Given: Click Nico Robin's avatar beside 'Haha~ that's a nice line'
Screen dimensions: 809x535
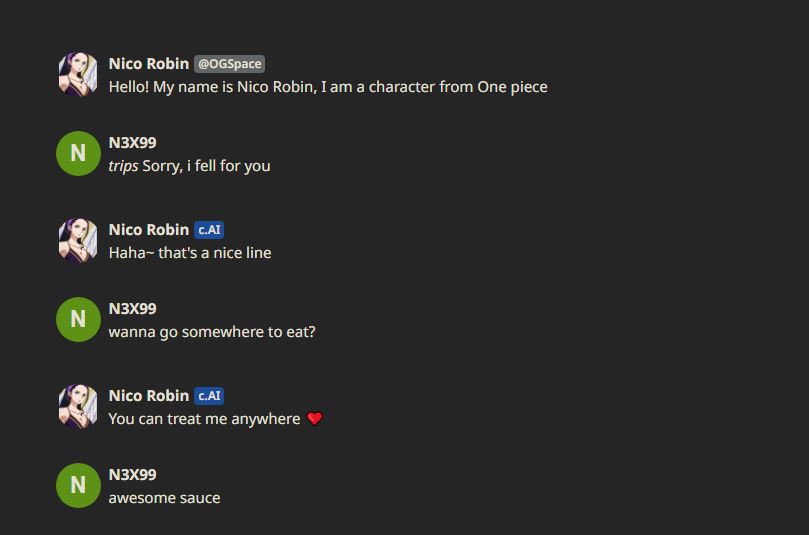Looking at the screenshot, I should coord(78,241).
